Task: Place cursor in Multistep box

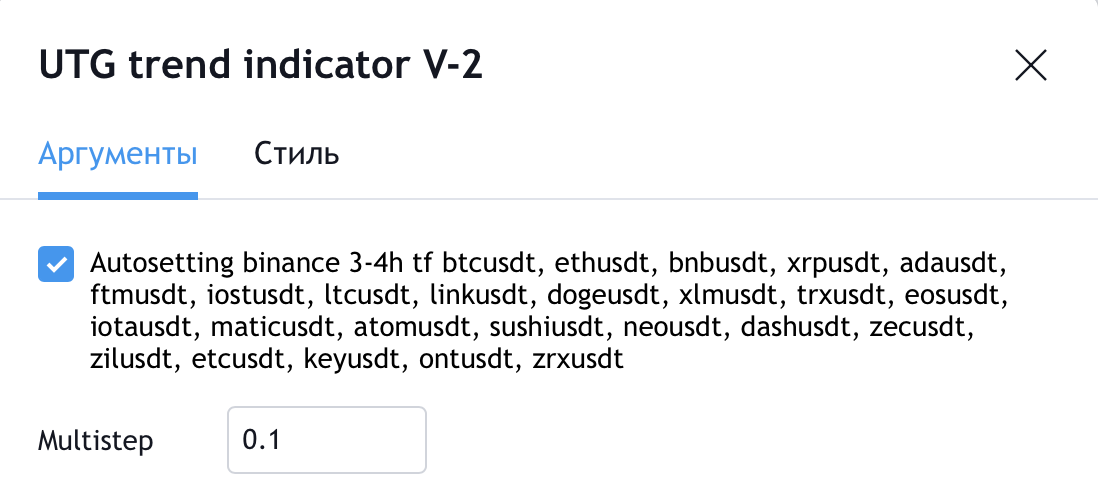Action: pos(326,440)
